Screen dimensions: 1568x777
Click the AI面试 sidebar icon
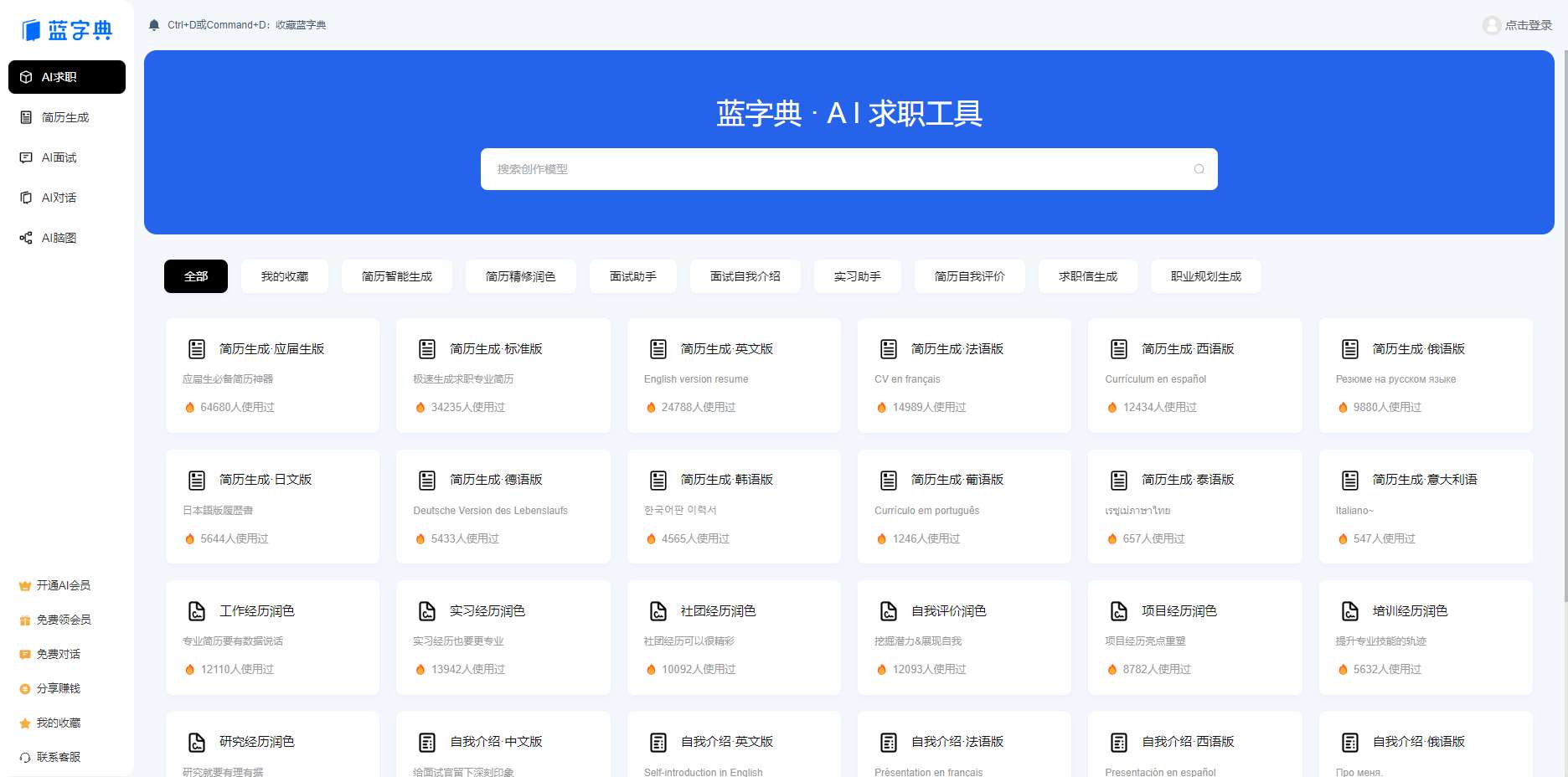pyautogui.click(x=26, y=157)
